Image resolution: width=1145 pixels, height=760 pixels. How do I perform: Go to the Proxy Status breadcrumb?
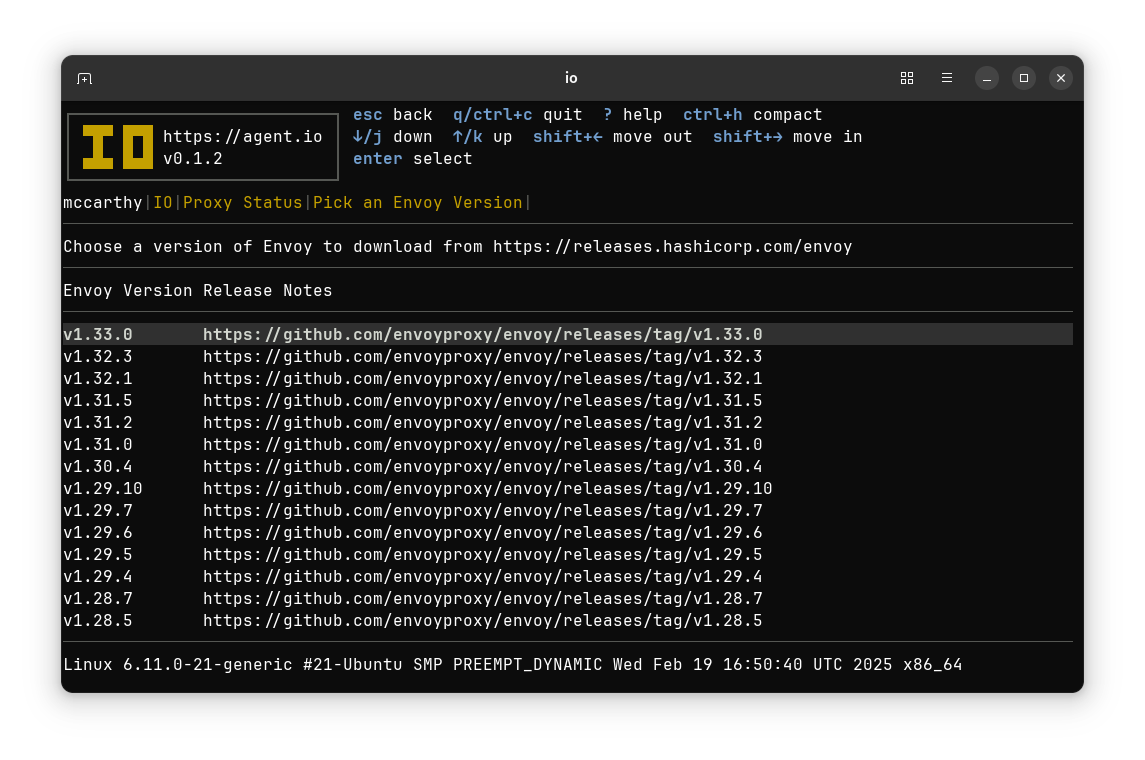click(242, 203)
